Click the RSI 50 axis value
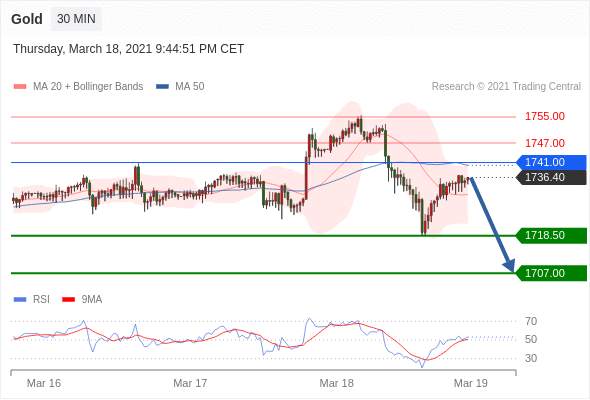This screenshot has width=590, height=400. click(x=531, y=339)
